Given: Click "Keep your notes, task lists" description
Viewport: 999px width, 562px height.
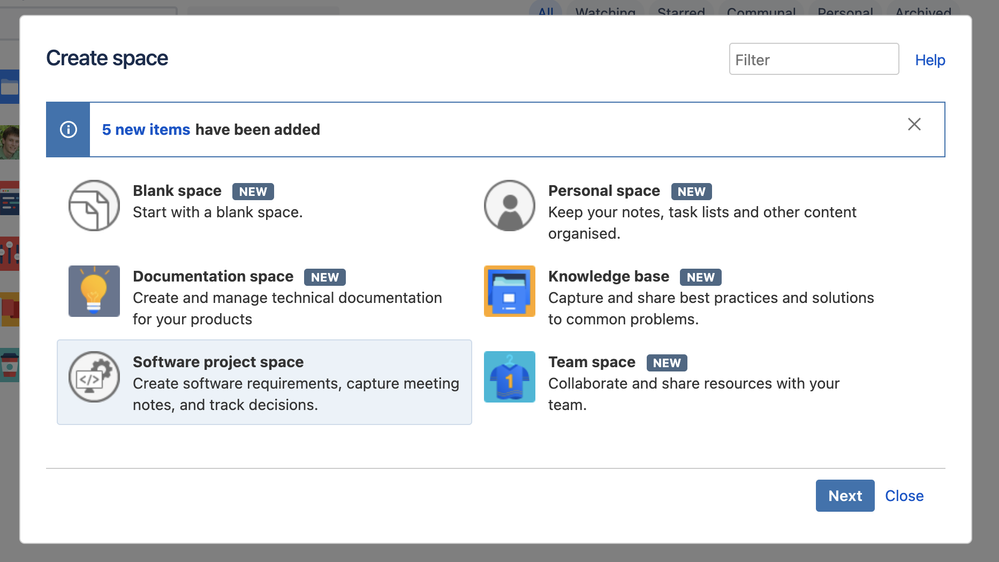Looking at the screenshot, I should (702, 223).
